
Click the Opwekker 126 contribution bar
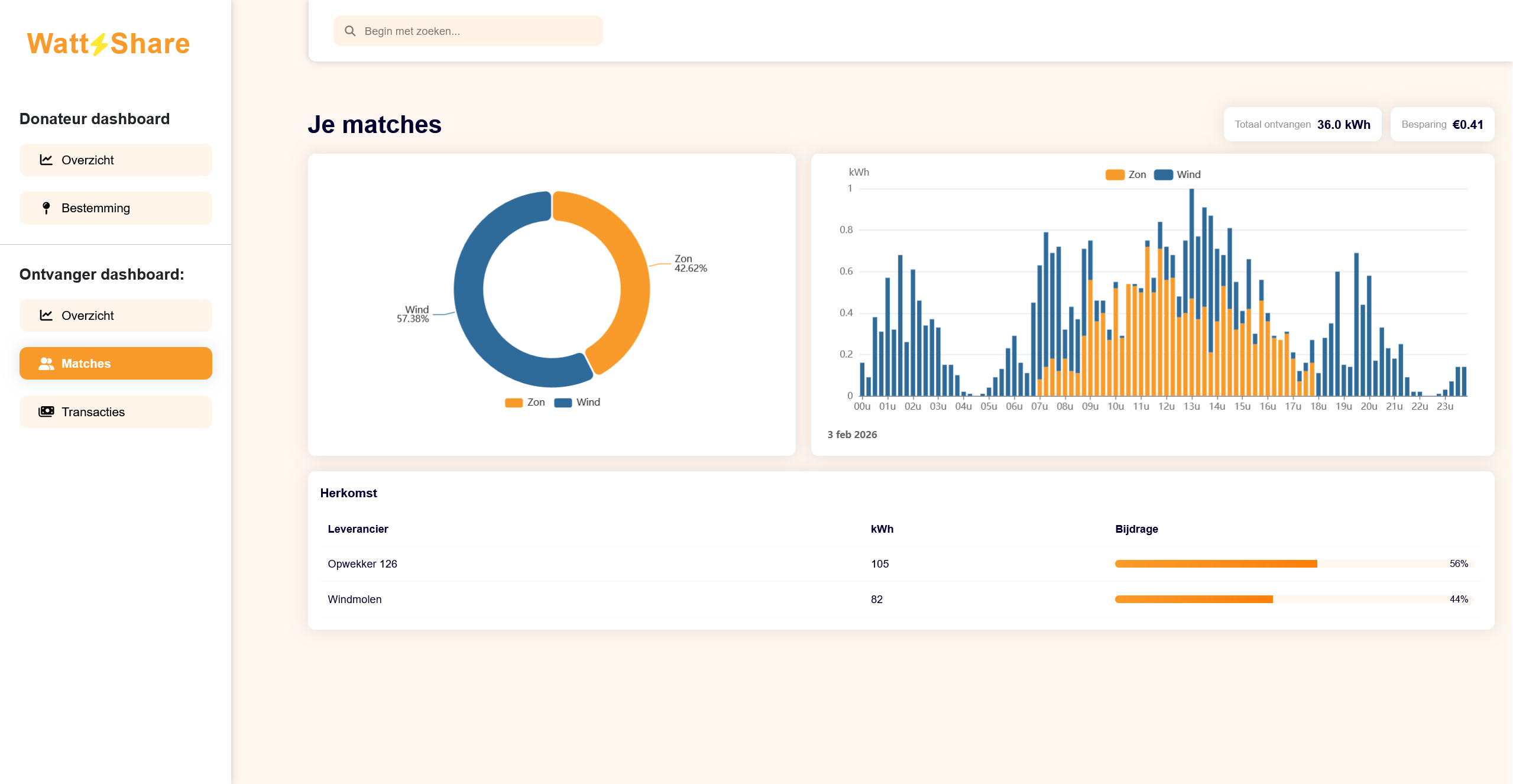pyautogui.click(x=1216, y=563)
